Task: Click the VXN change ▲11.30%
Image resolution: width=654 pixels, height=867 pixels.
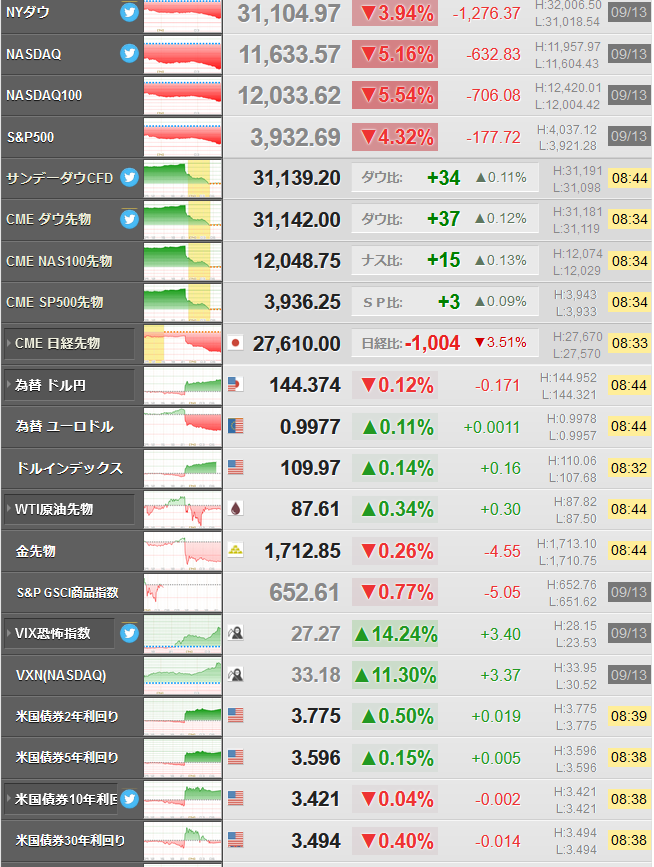Action: (395, 675)
